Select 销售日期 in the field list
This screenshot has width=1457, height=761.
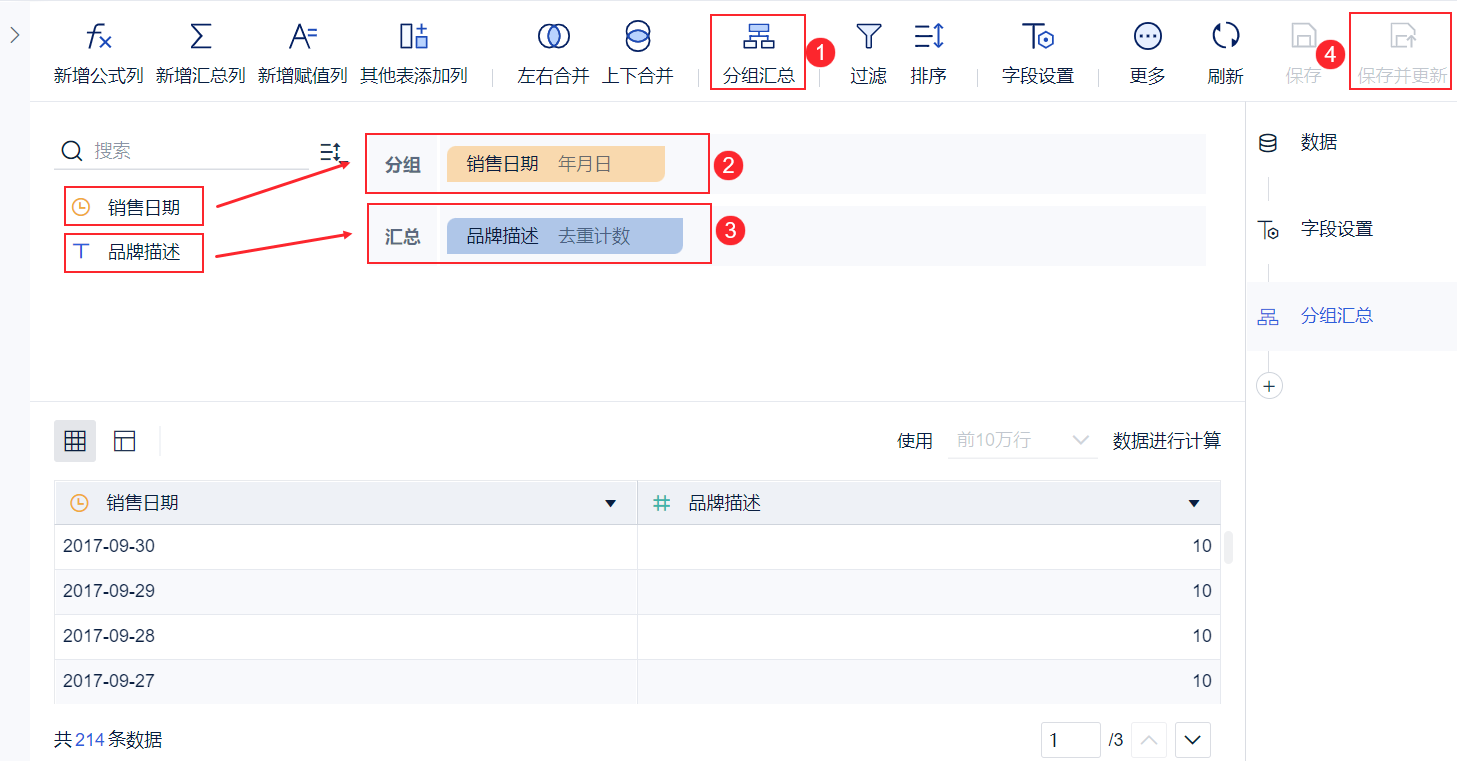[x=134, y=208]
